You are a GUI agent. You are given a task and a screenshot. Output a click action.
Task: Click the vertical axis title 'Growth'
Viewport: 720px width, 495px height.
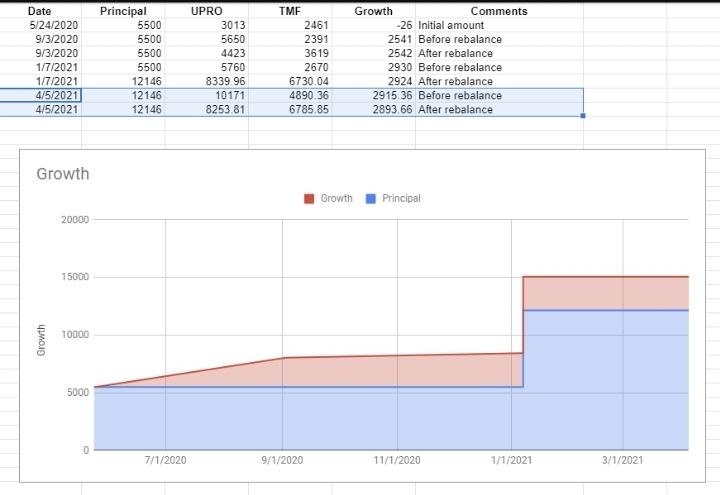coord(41,340)
